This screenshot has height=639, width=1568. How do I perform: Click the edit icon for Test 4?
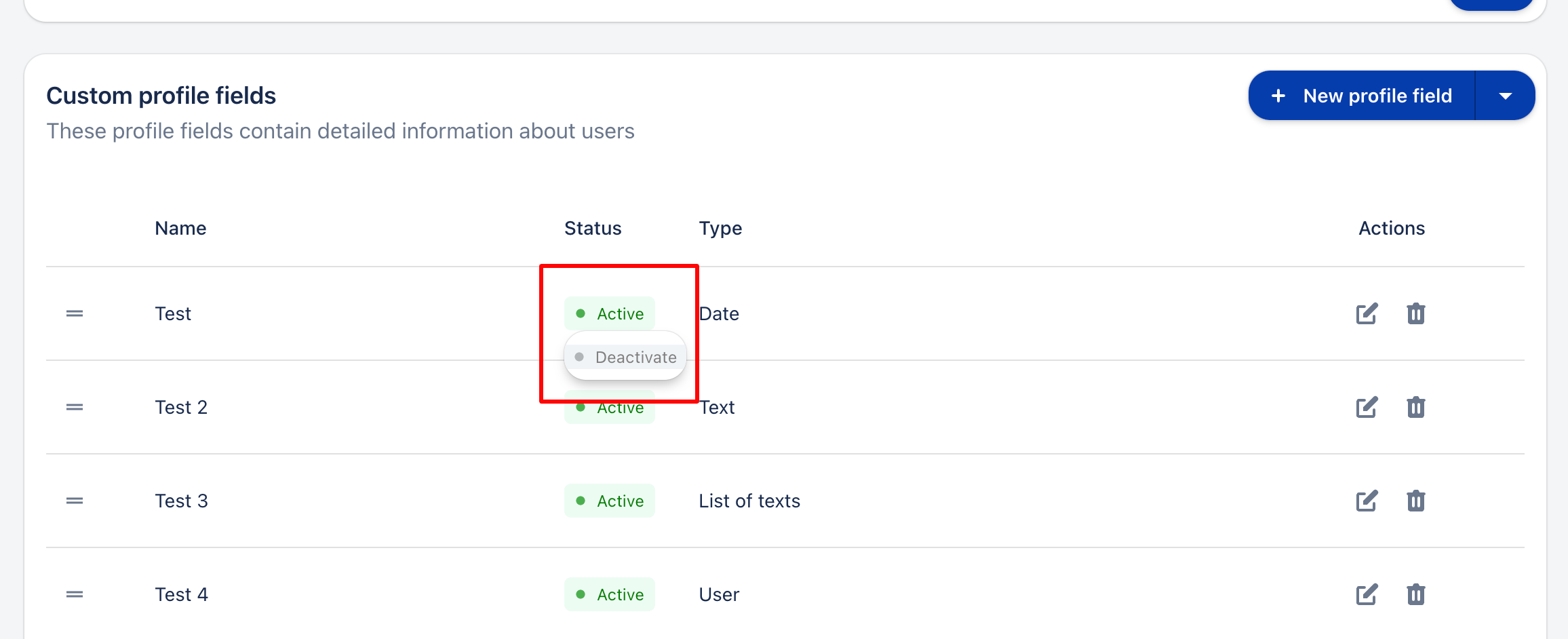[1366, 594]
